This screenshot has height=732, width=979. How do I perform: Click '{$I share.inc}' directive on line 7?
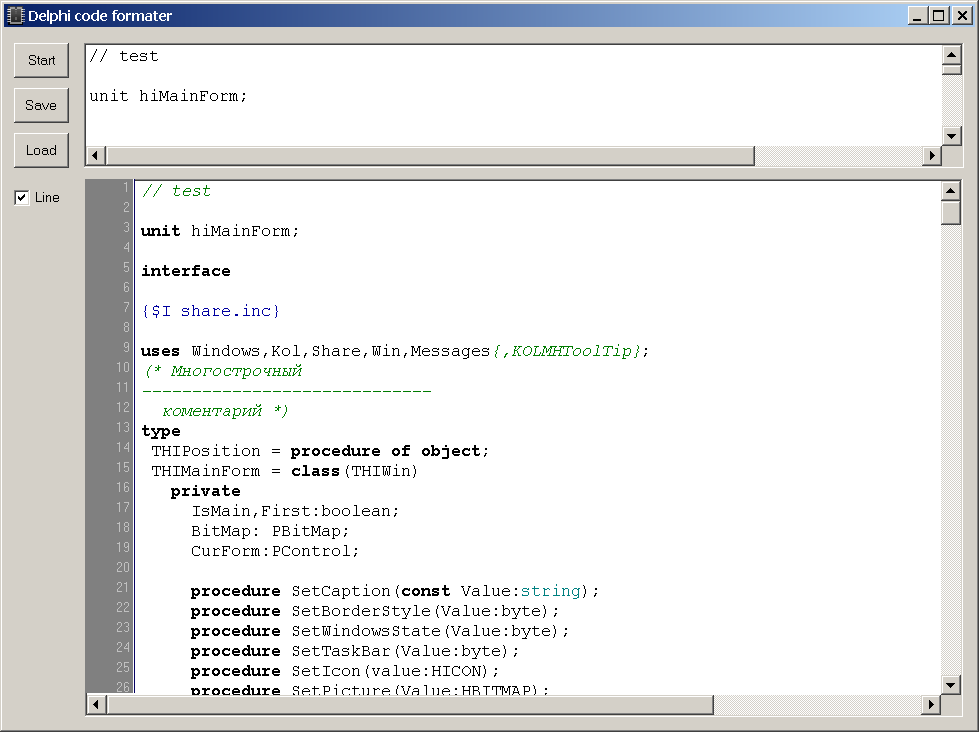click(211, 311)
